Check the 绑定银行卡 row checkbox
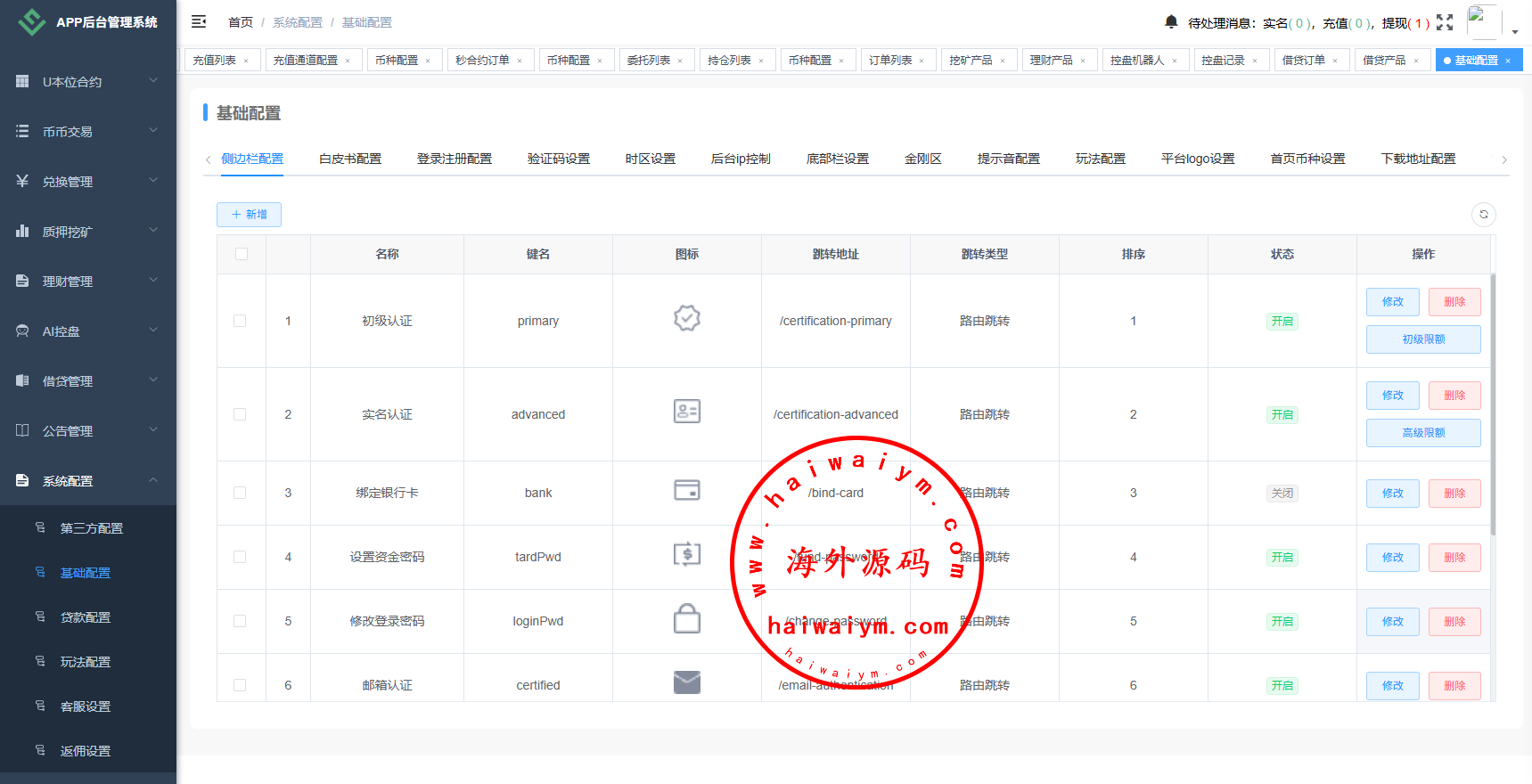Viewport: 1532px width, 784px height. click(x=240, y=493)
